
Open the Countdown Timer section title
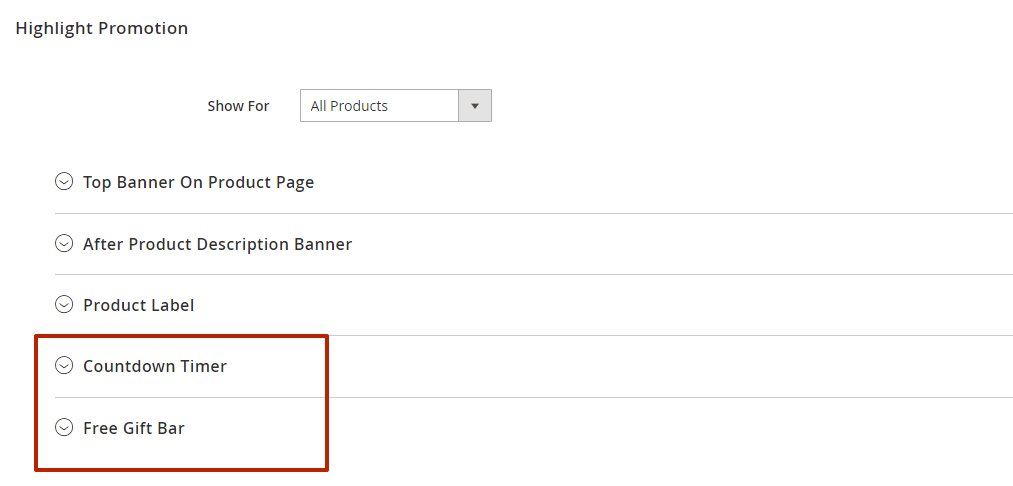(x=154, y=366)
